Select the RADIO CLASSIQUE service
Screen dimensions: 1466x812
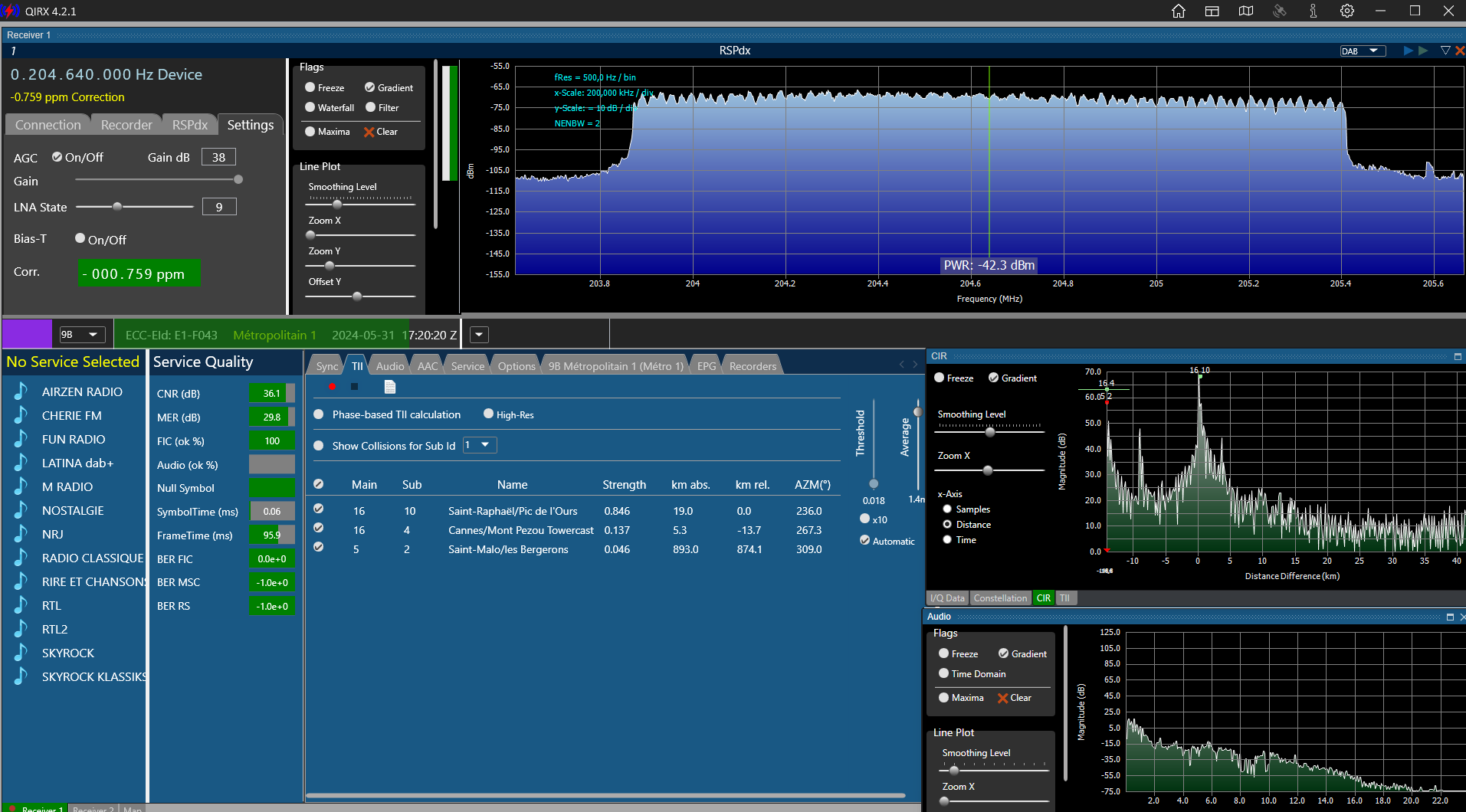click(x=93, y=558)
